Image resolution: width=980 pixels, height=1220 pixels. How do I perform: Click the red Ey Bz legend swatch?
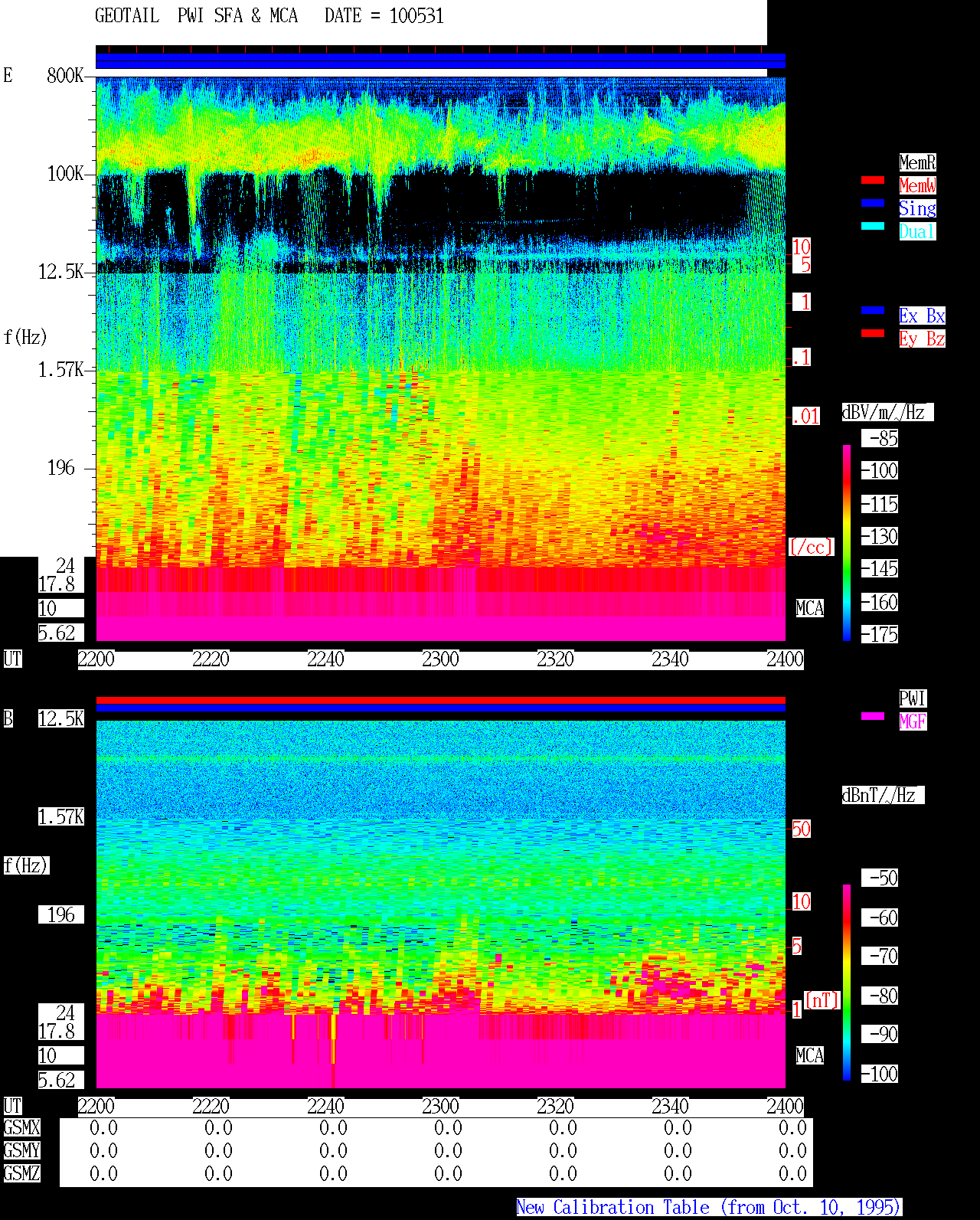pos(873,333)
